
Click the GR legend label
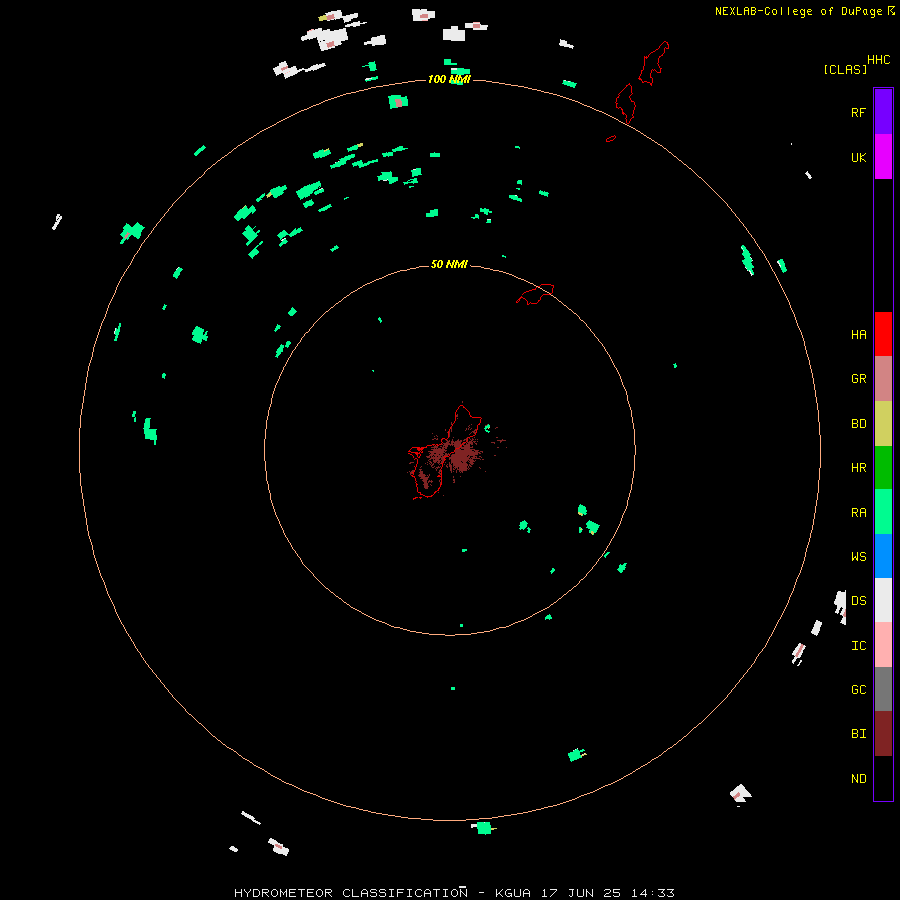858,379
